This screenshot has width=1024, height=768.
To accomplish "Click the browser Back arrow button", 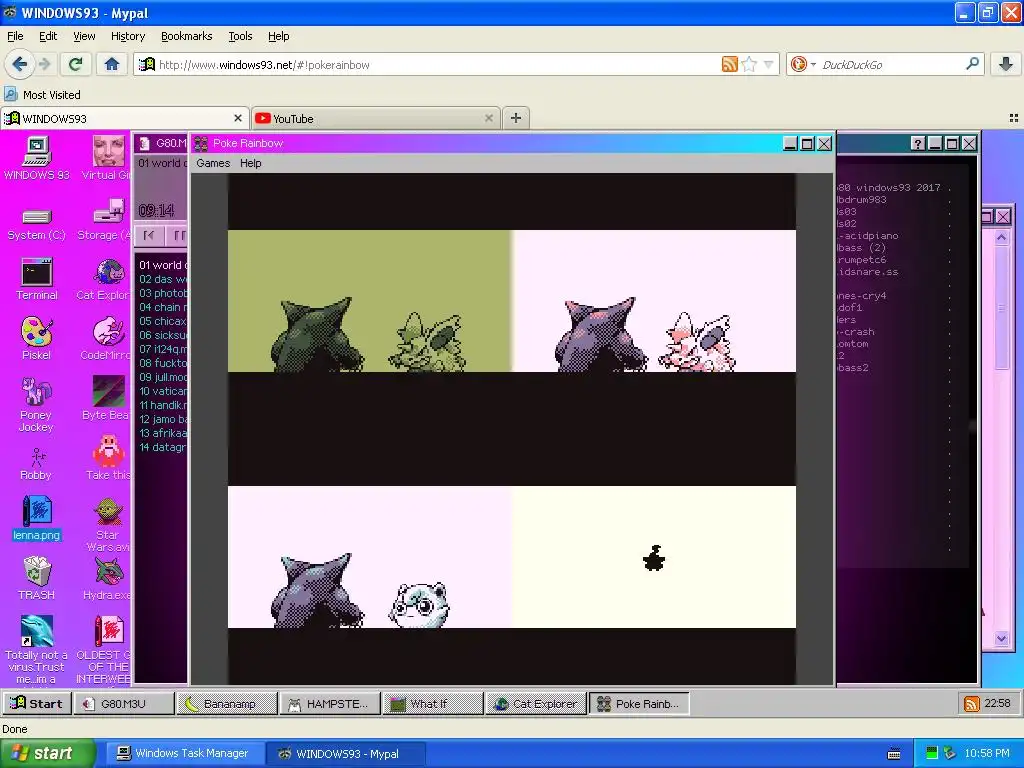I will [19, 64].
